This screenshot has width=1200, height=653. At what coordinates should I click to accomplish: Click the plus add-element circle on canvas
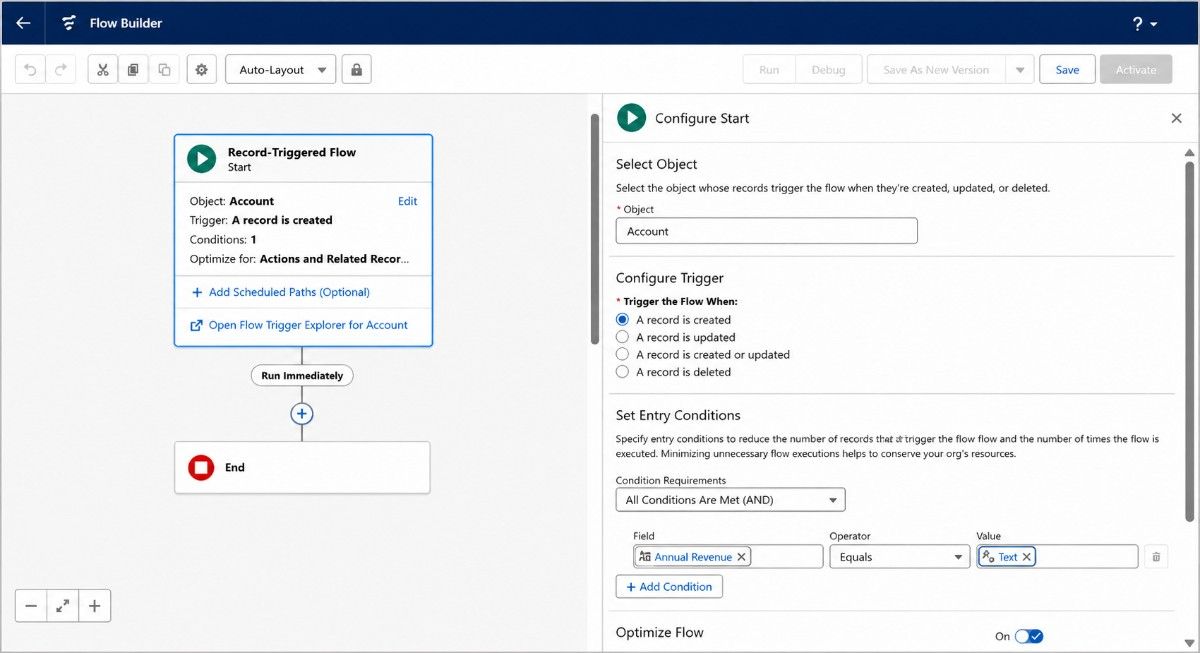point(302,414)
